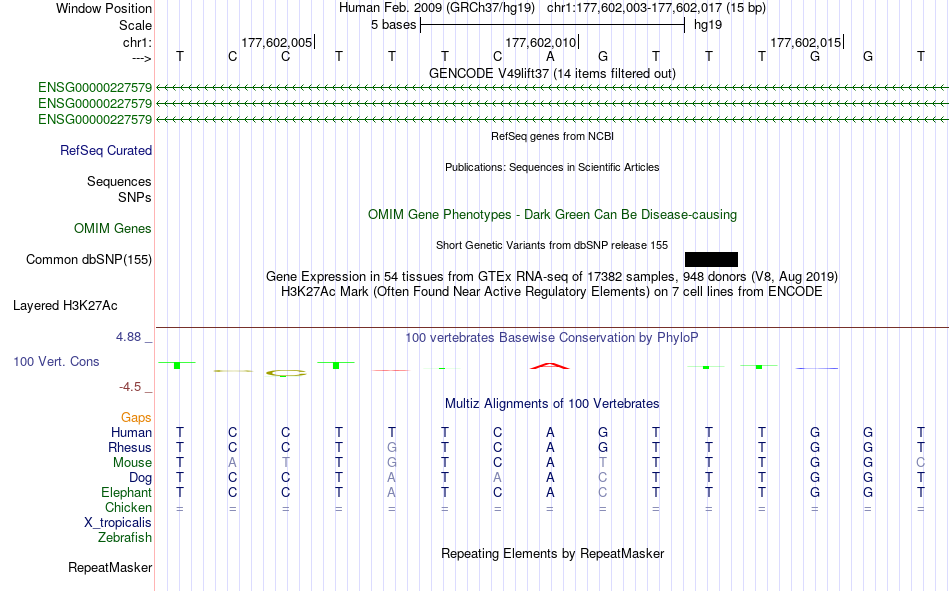Select the Elephant alignment row label
The width and height of the screenshot is (950, 591).
coord(127,493)
